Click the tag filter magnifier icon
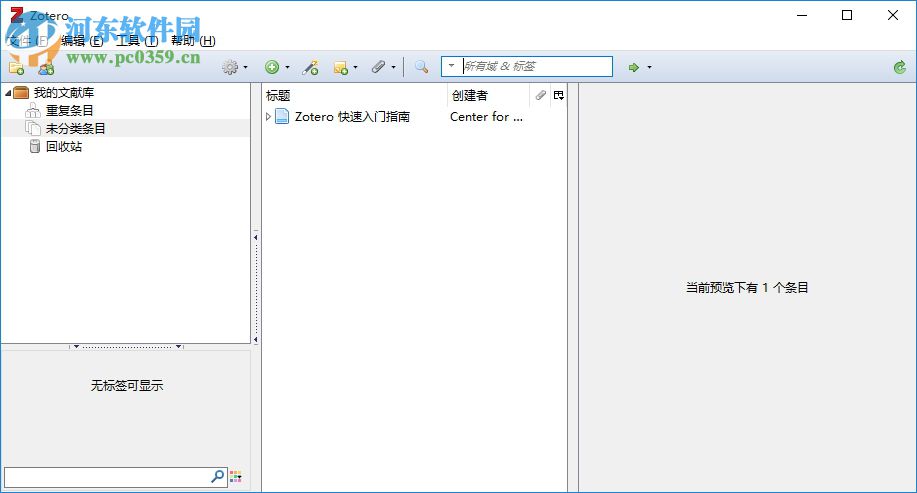 218,477
